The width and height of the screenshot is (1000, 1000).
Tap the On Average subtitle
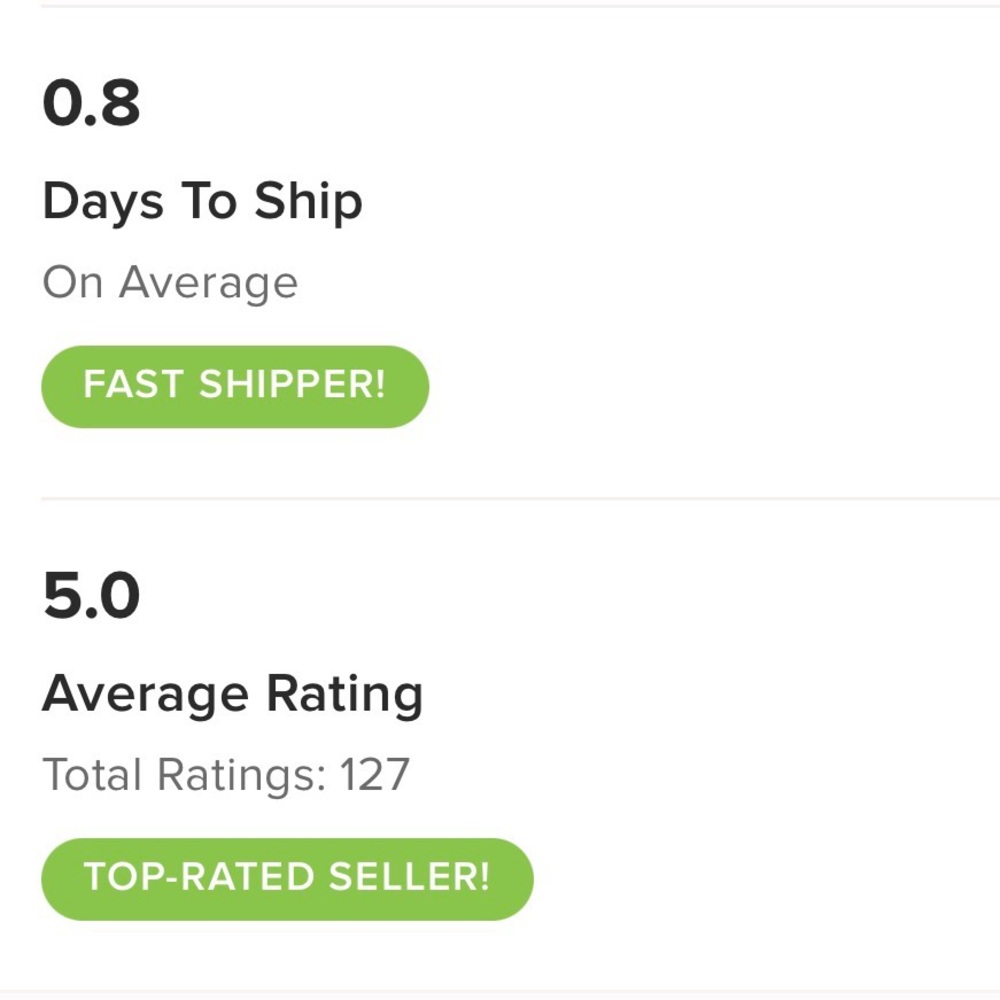(x=170, y=283)
